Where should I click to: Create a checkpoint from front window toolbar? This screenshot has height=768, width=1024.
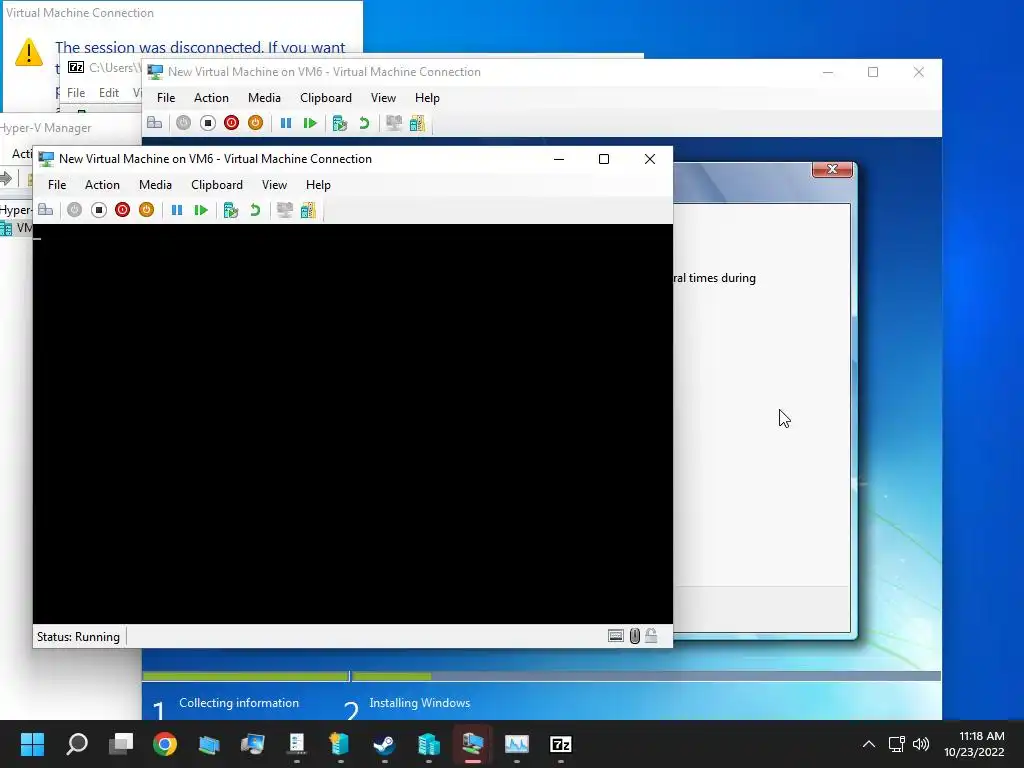point(231,210)
